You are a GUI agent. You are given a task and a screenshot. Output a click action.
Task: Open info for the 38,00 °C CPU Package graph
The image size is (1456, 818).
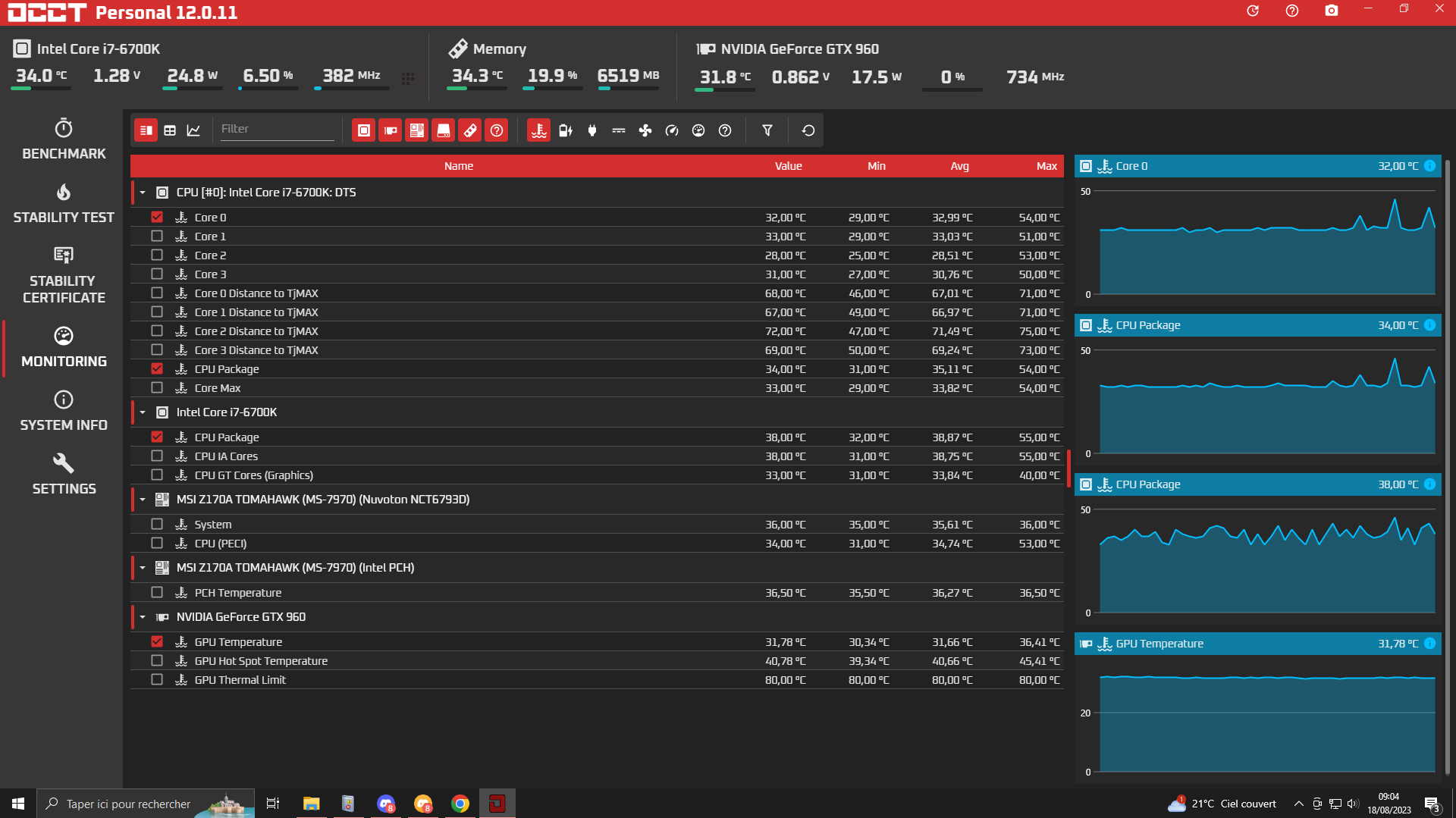pos(1429,484)
